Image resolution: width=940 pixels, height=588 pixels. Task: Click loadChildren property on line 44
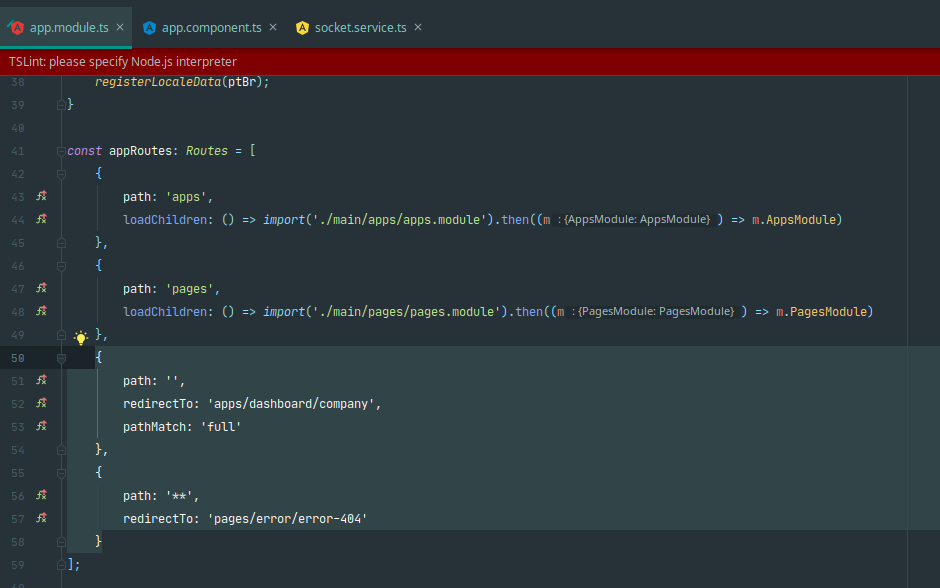(x=165, y=220)
